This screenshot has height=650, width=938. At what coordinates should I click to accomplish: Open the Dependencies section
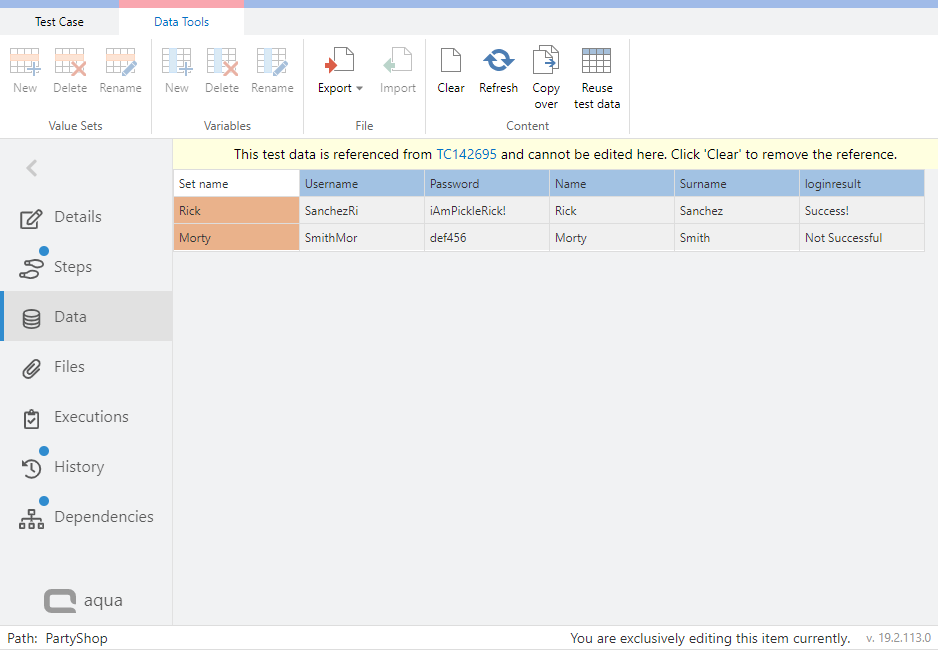103,517
